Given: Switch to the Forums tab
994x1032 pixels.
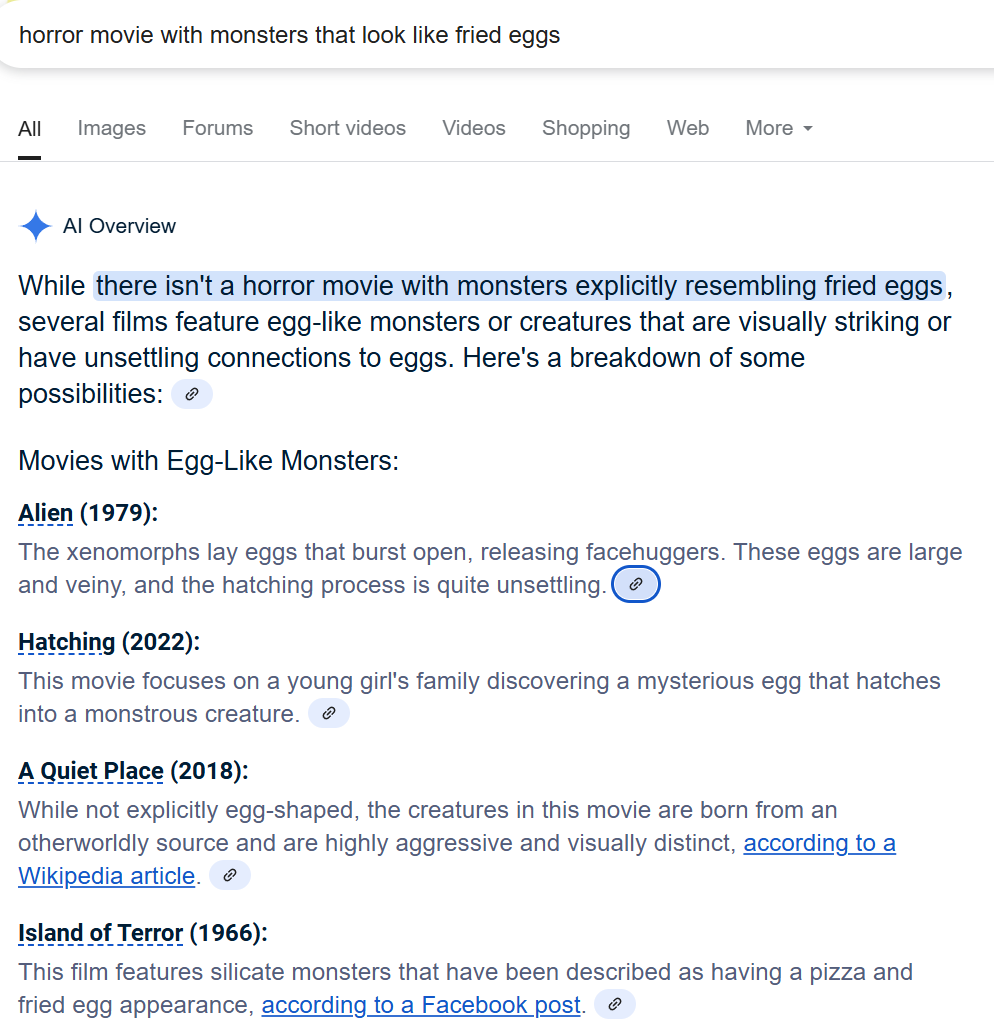Looking at the screenshot, I should (218, 128).
